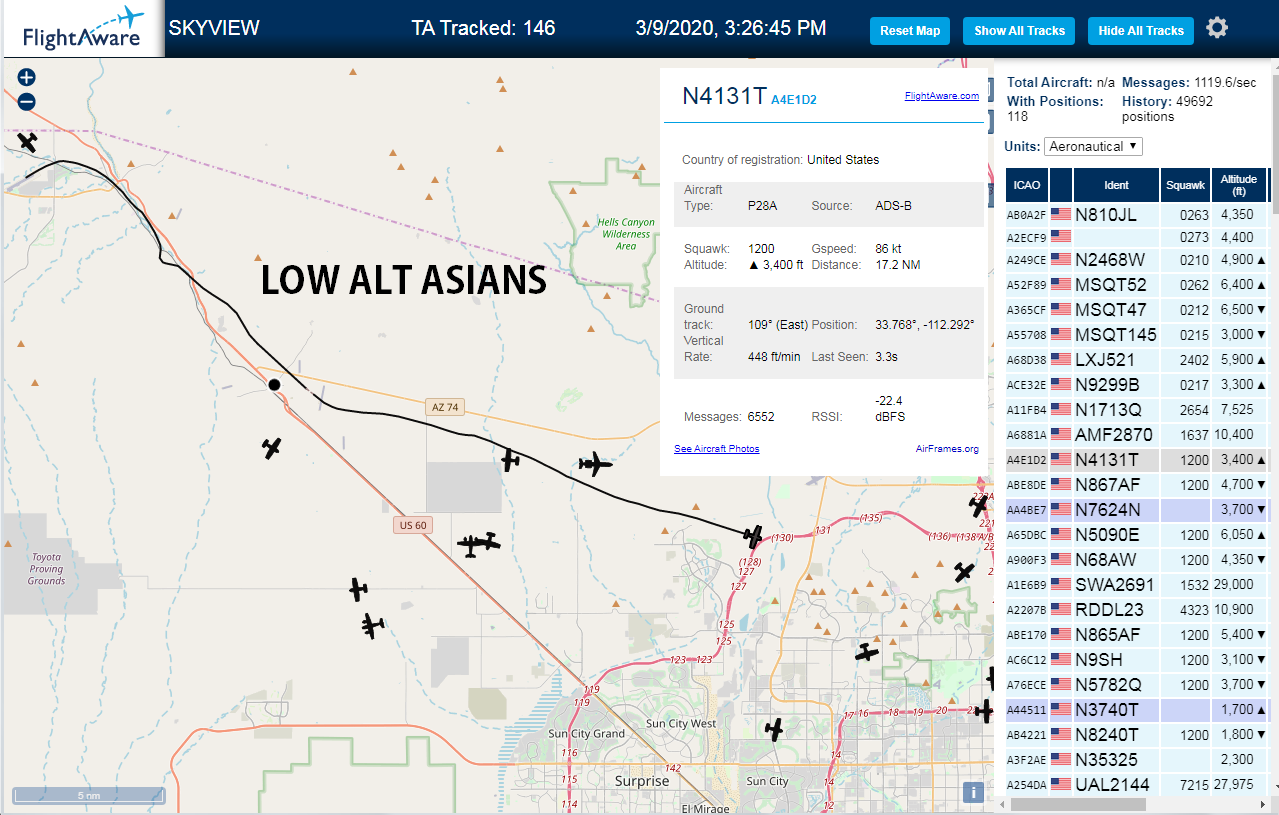Sort table by Altitude (ft) column
Image resolution: width=1279 pixels, height=815 pixels.
point(1239,185)
